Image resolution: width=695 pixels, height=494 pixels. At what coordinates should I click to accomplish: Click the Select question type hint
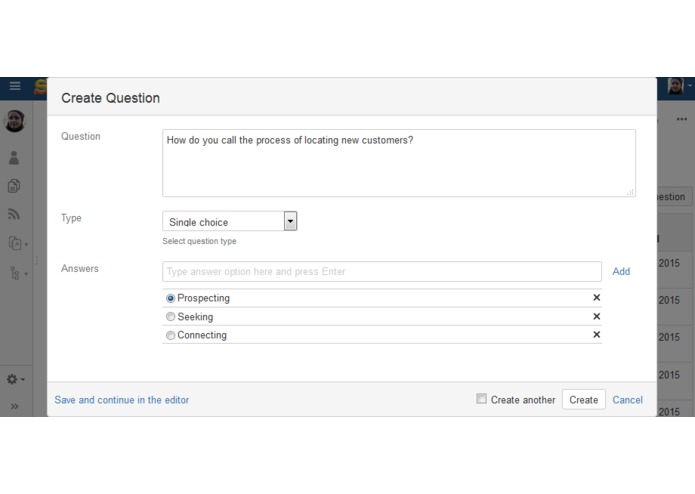click(x=199, y=241)
